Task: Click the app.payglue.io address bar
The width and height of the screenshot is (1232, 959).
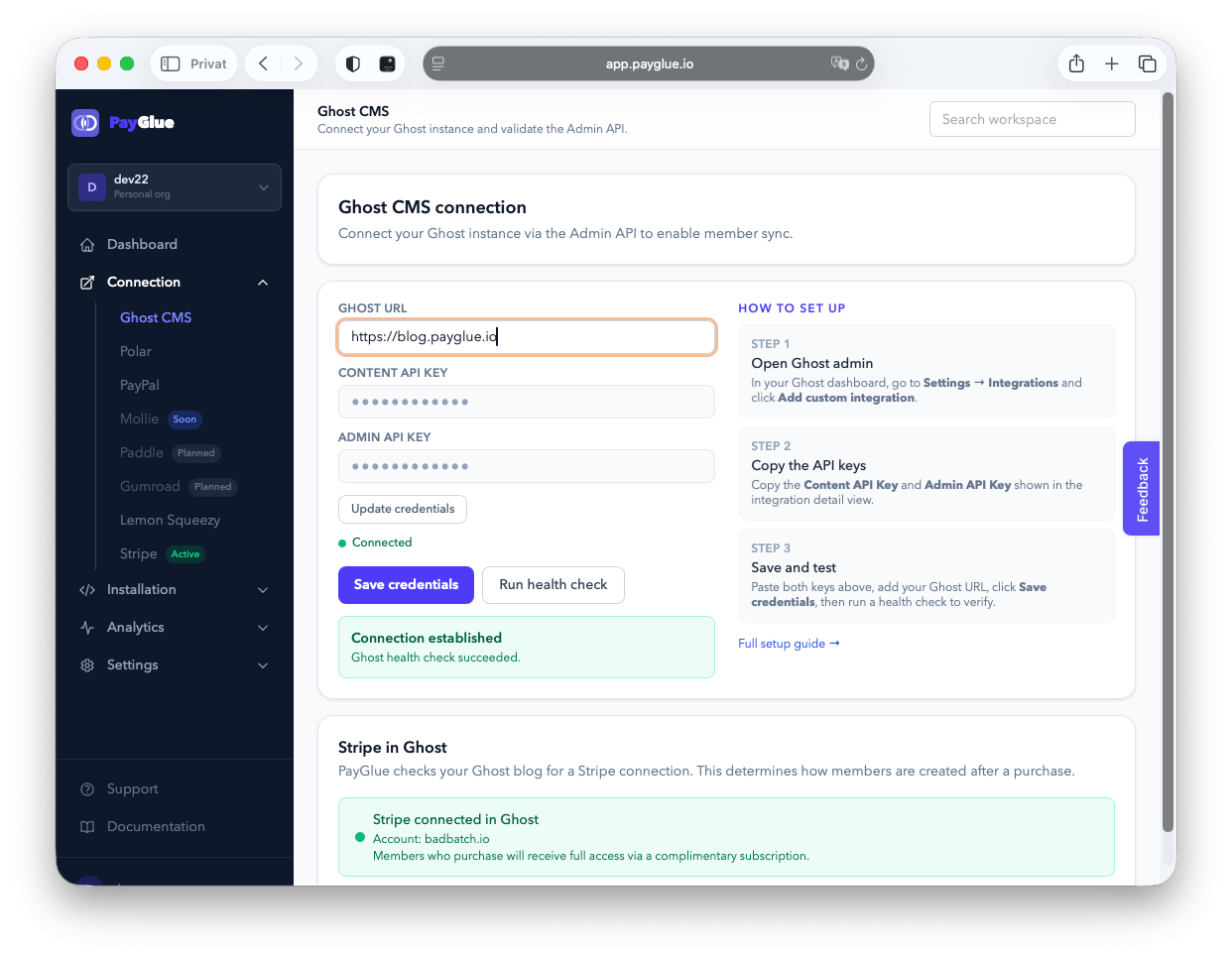Action: [649, 63]
